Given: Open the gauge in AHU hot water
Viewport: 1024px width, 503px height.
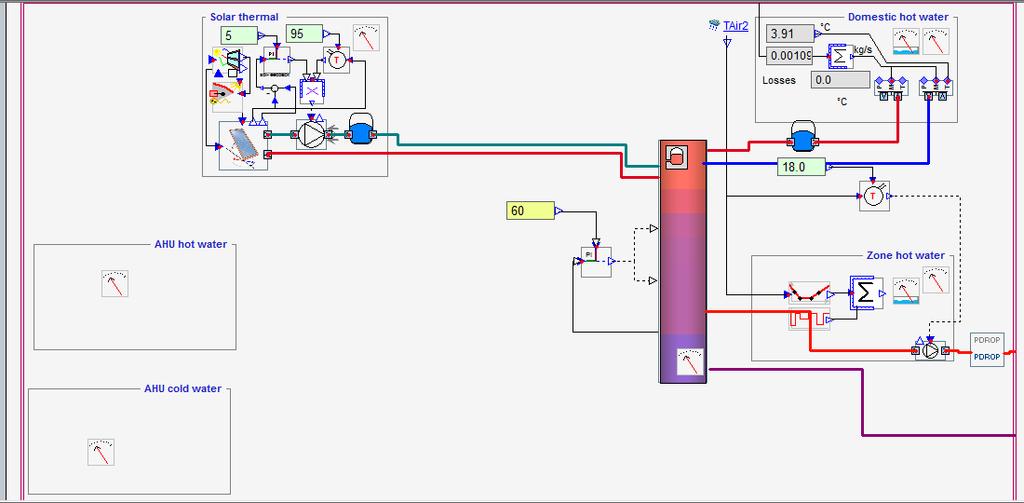Looking at the screenshot, I should tap(115, 284).
